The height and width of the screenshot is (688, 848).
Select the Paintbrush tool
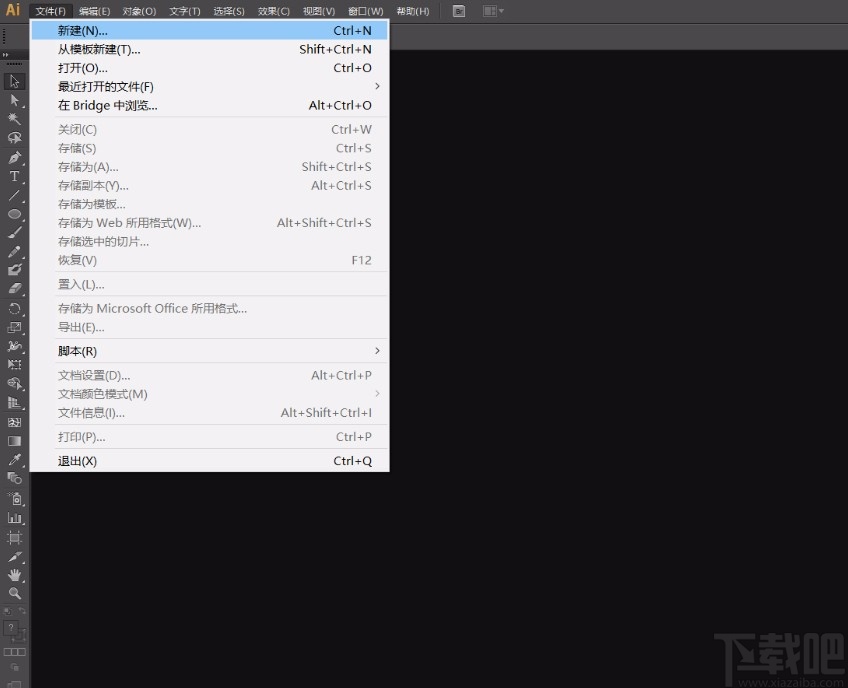(x=14, y=232)
